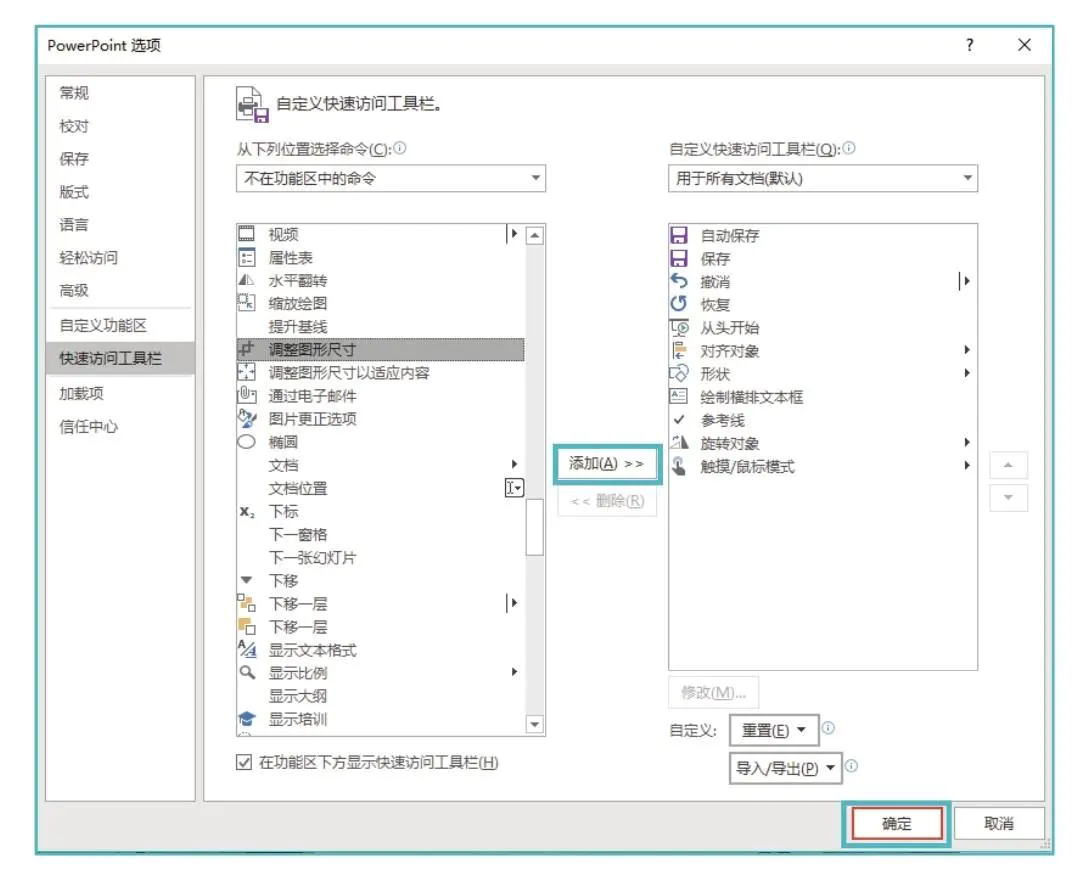Click the << 删除(R) button
The width and height of the screenshot is (1092, 889).
click(607, 501)
